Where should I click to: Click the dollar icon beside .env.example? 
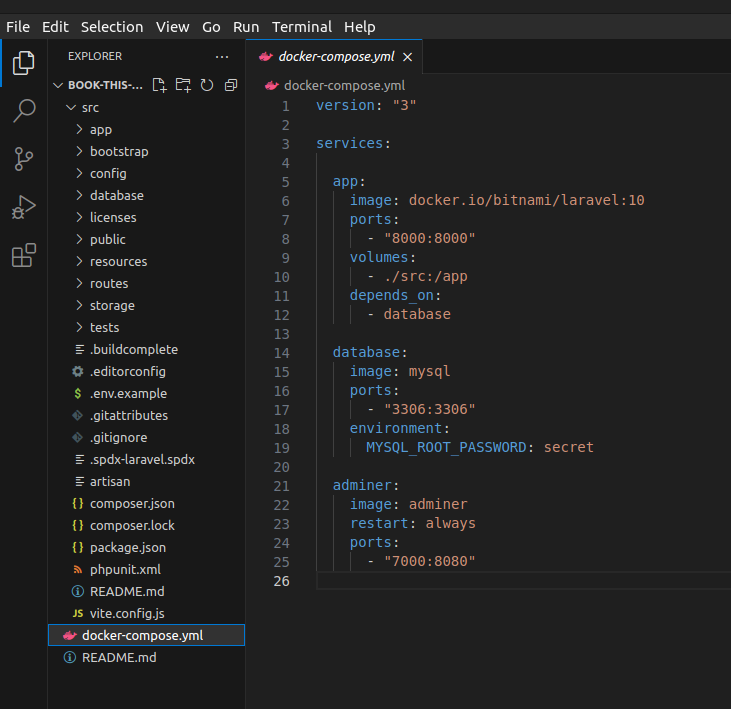point(78,393)
